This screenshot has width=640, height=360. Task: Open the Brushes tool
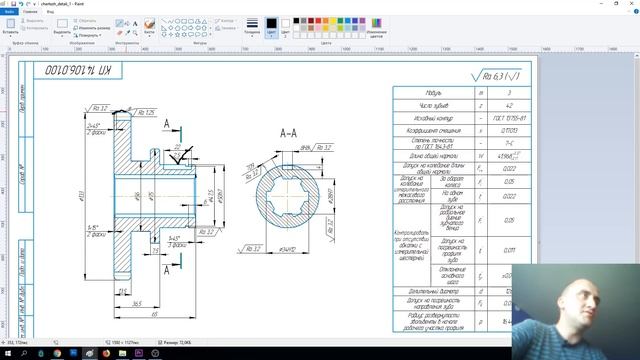149,24
